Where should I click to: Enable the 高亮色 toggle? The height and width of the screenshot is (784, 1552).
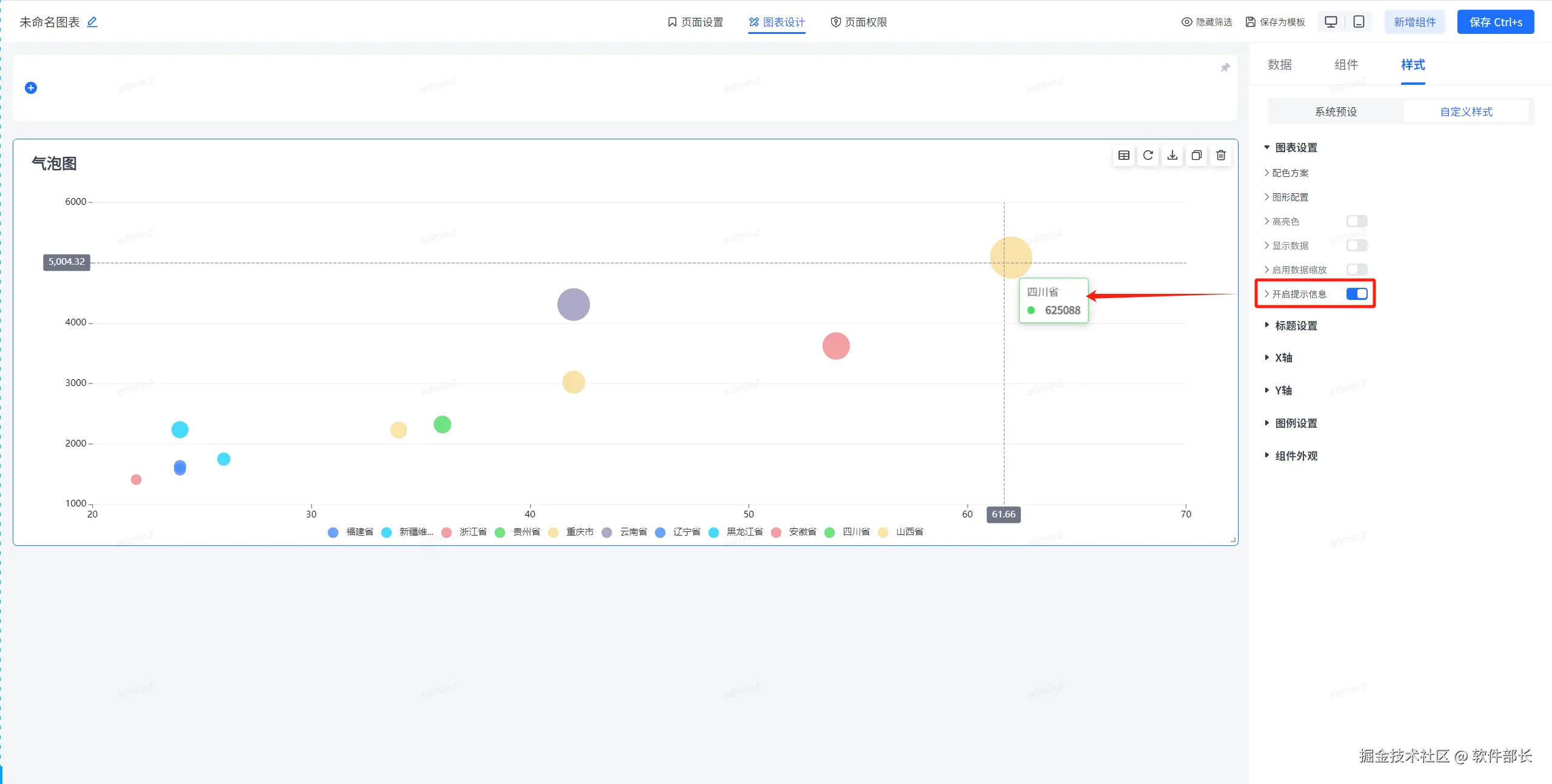(1356, 221)
